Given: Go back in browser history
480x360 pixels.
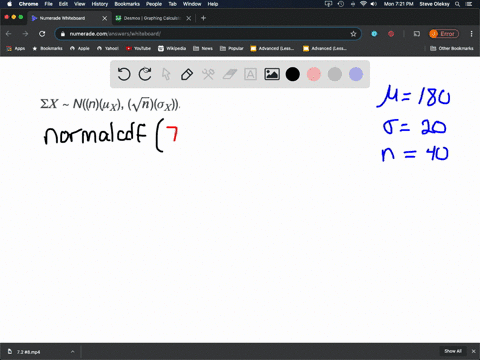Looking at the screenshot, I should (9, 34).
